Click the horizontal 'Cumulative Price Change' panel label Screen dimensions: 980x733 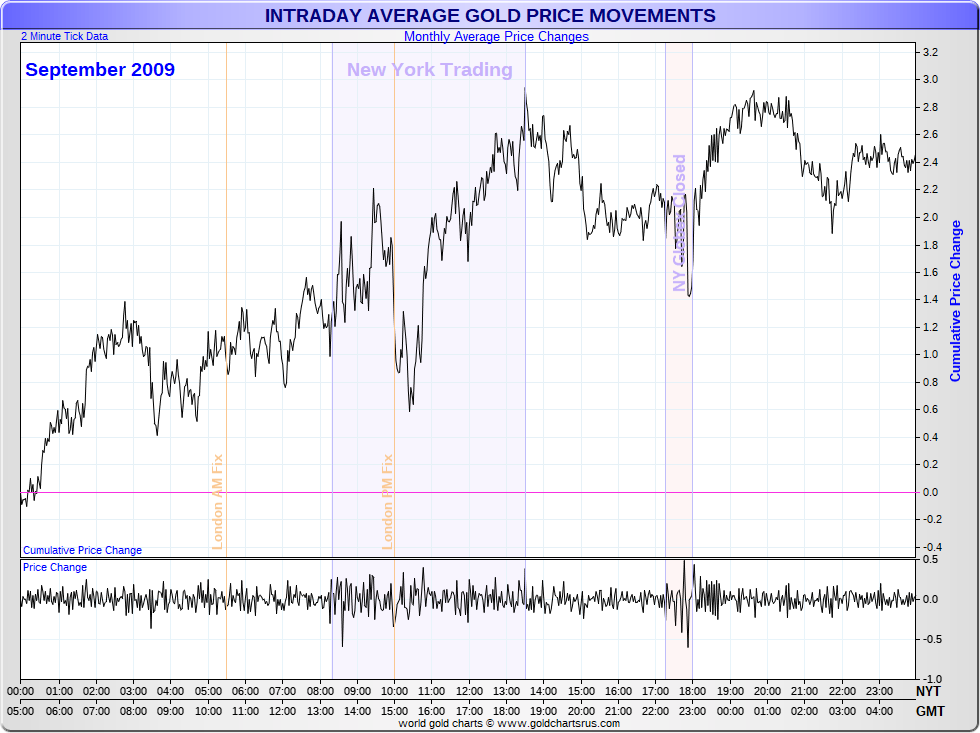pyautogui.click(x=82, y=550)
